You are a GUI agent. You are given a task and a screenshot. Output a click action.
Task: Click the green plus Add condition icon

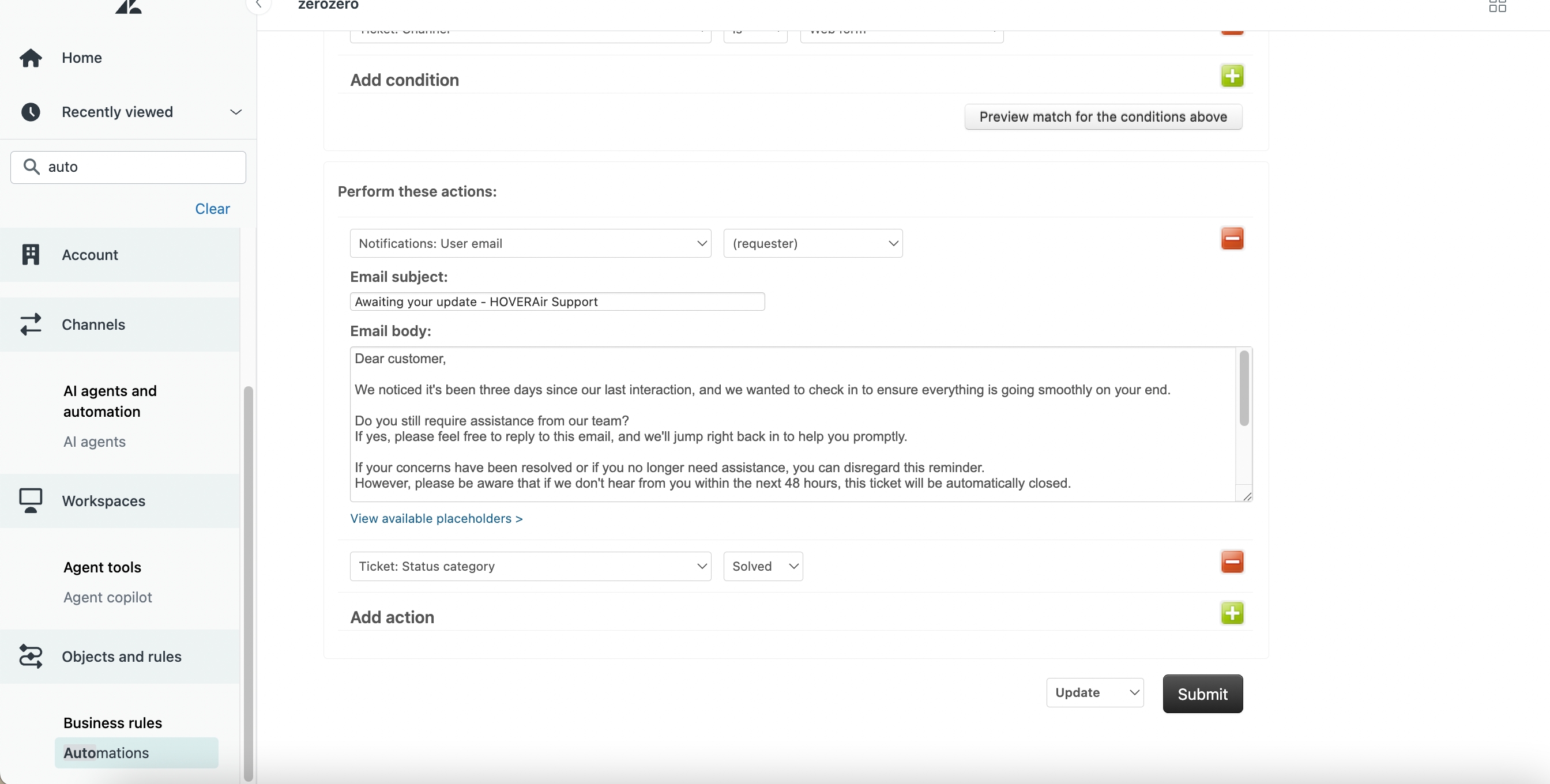(x=1232, y=77)
